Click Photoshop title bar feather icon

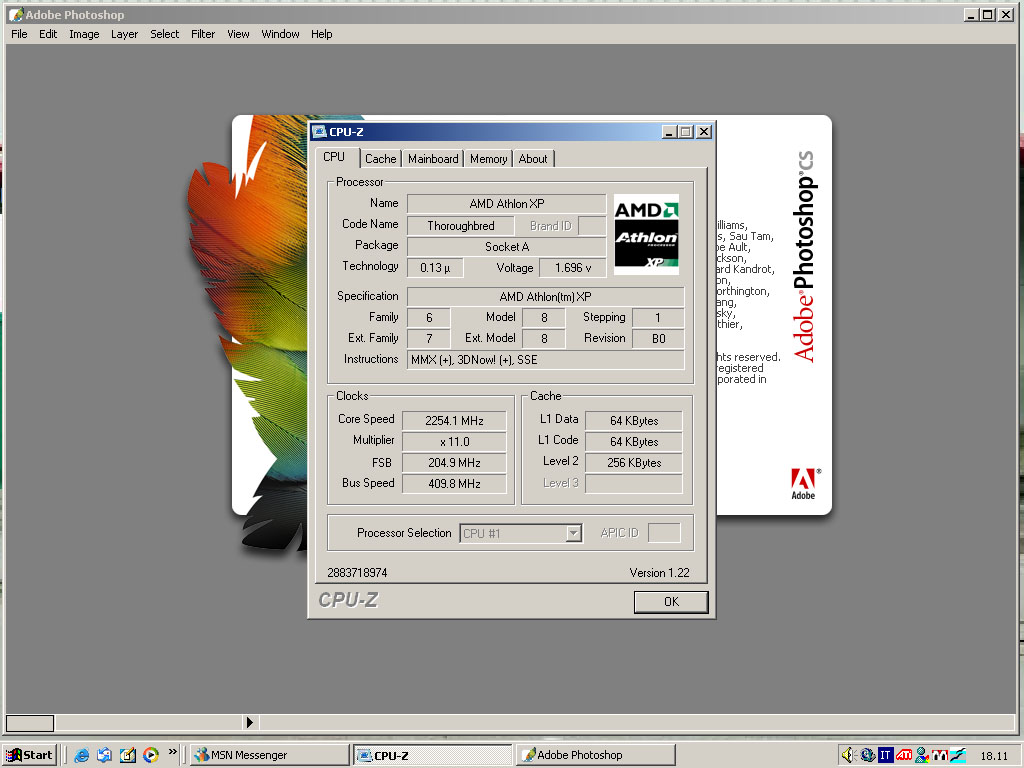16,14
